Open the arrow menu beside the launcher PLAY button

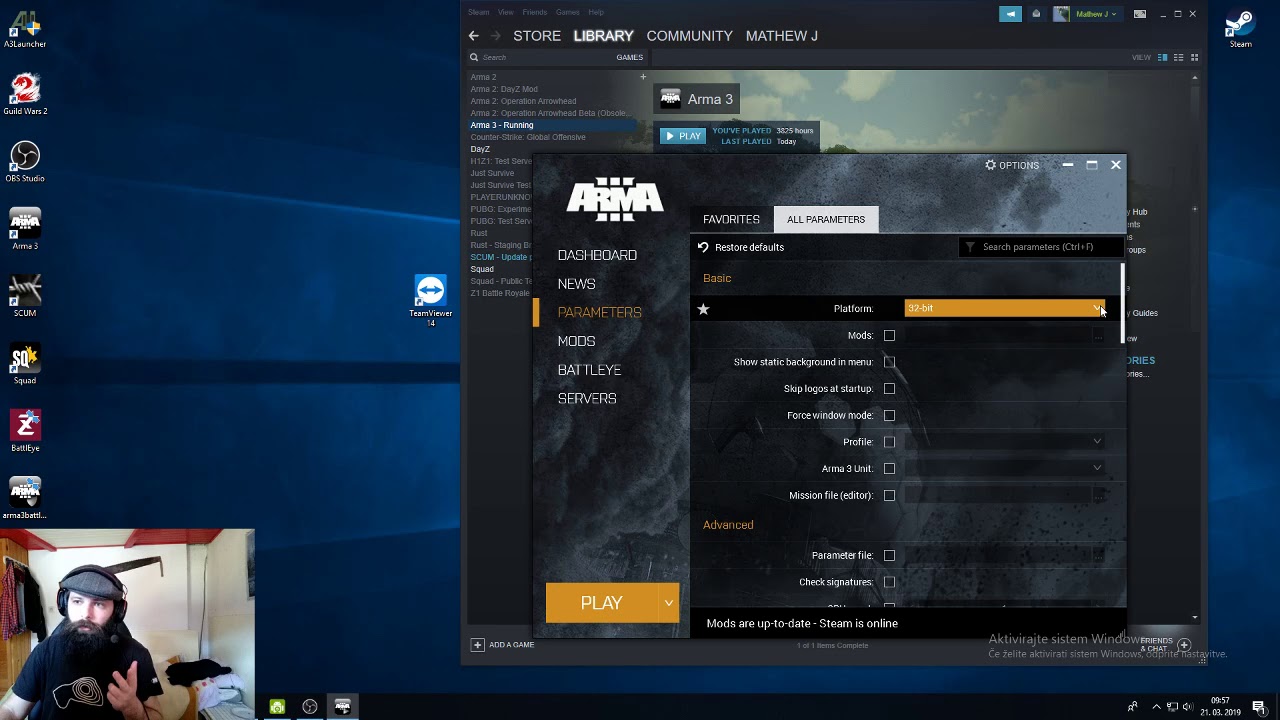click(668, 603)
